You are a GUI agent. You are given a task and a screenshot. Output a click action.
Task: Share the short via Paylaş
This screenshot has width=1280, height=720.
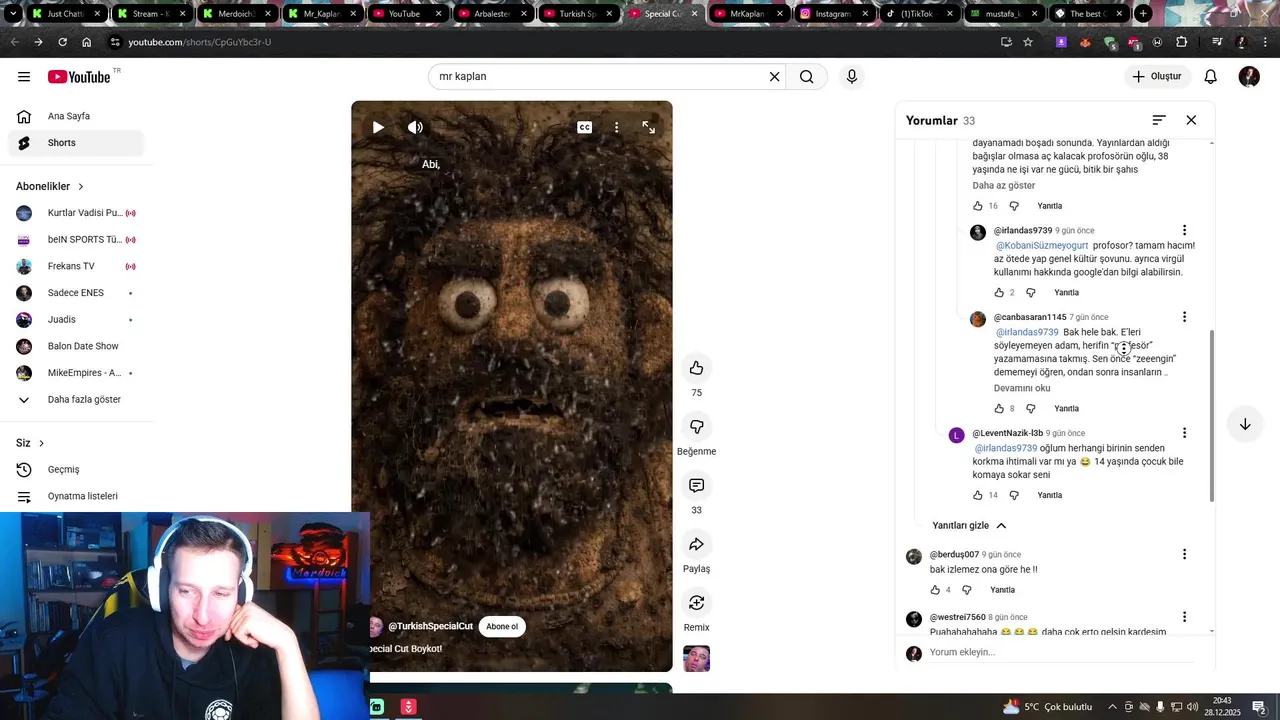[697, 545]
